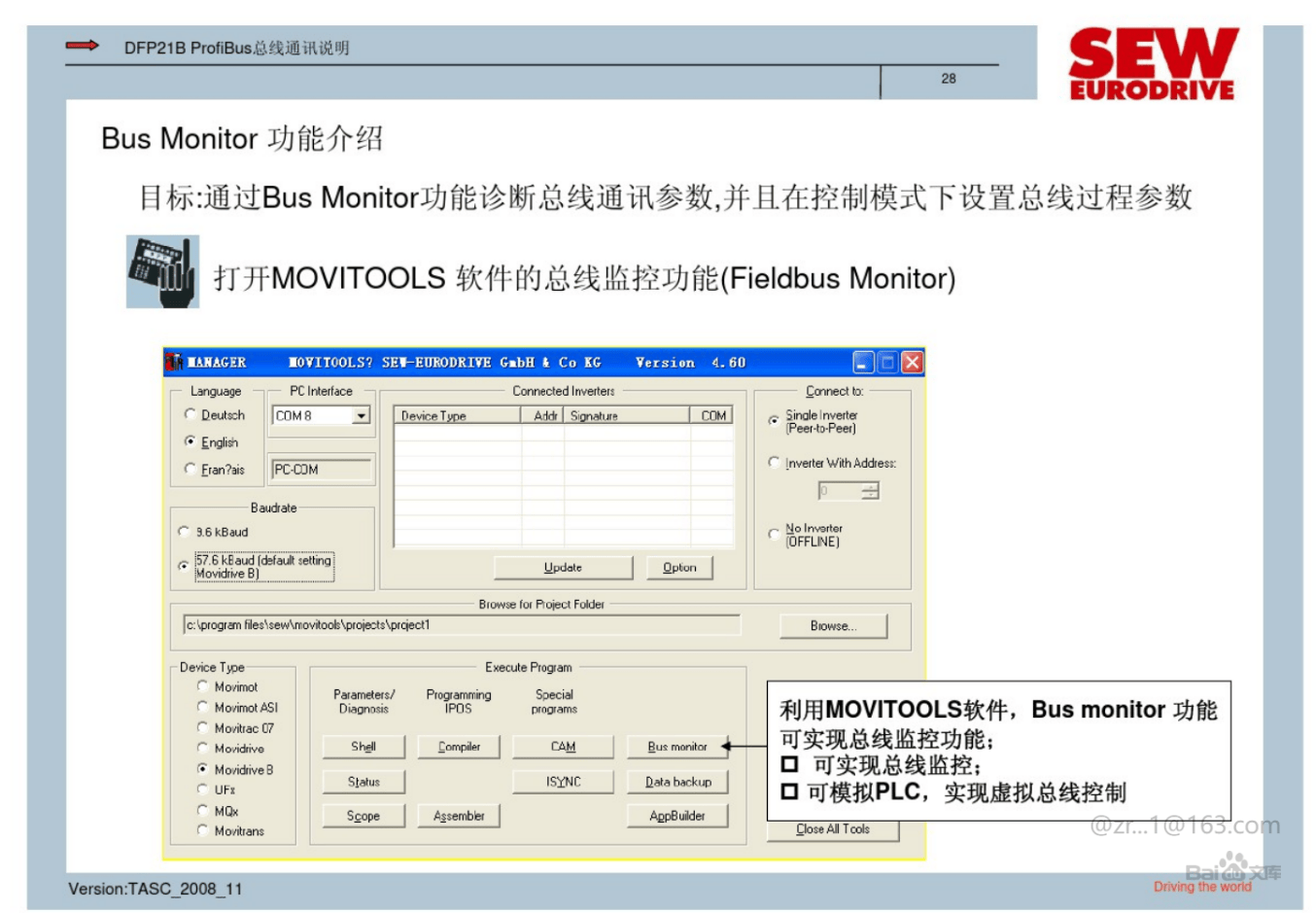Launch the Compiler program
Viewport: 1316px width, 913px height.
459,747
